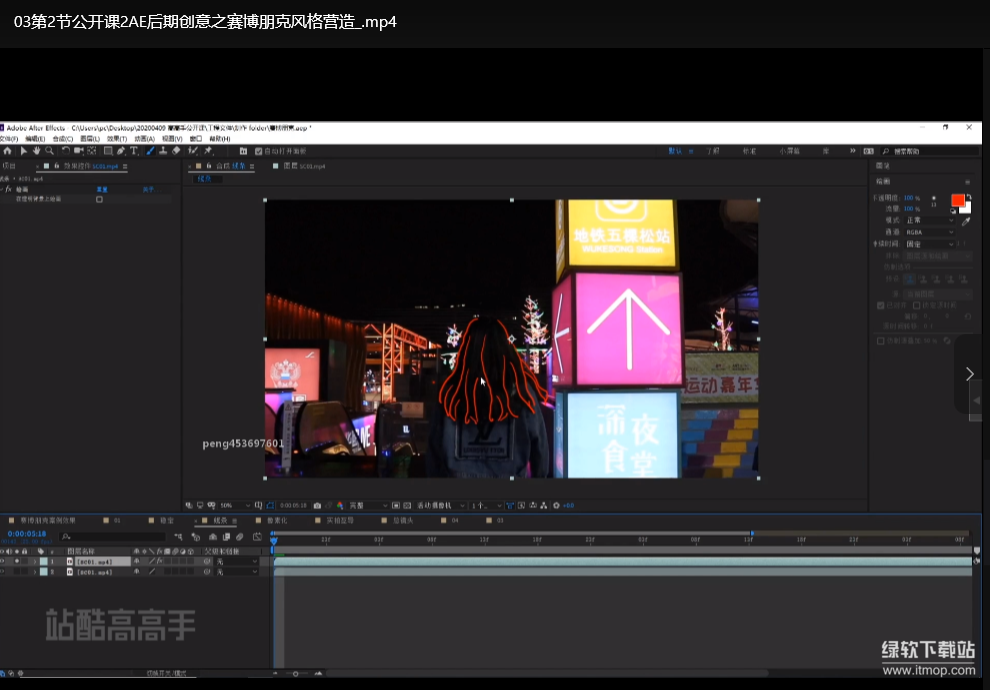Open the RGBA channels dropdown

click(x=931, y=232)
